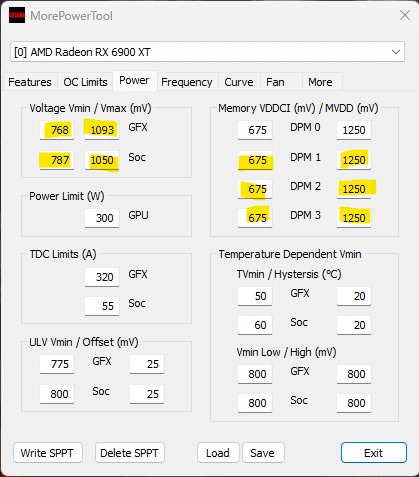Click the Soc Vmin High field showing 800
The width and height of the screenshot is (419, 477).
click(354, 403)
